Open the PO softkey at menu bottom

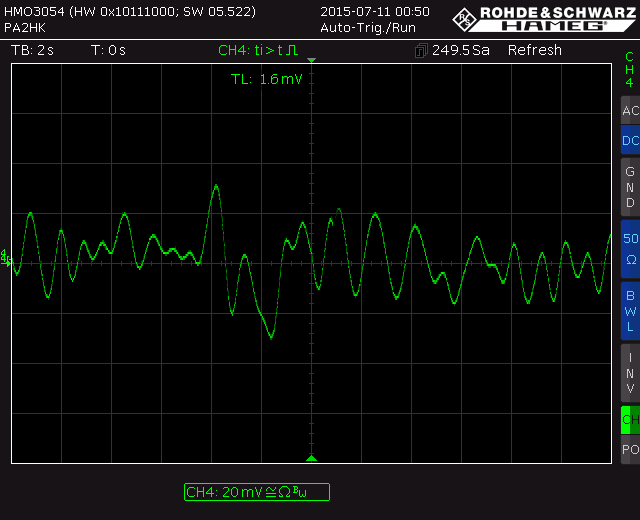point(630,450)
